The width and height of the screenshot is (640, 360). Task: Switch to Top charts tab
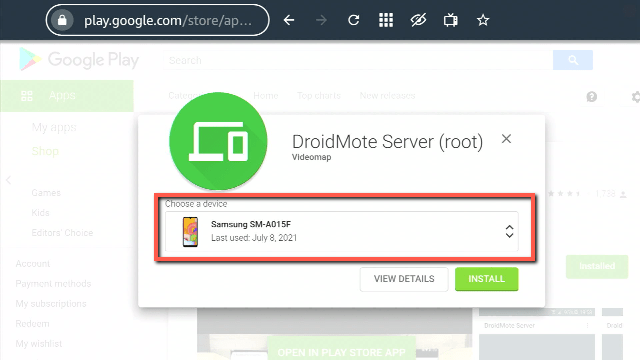pyautogui.click(x=319, y=96)
